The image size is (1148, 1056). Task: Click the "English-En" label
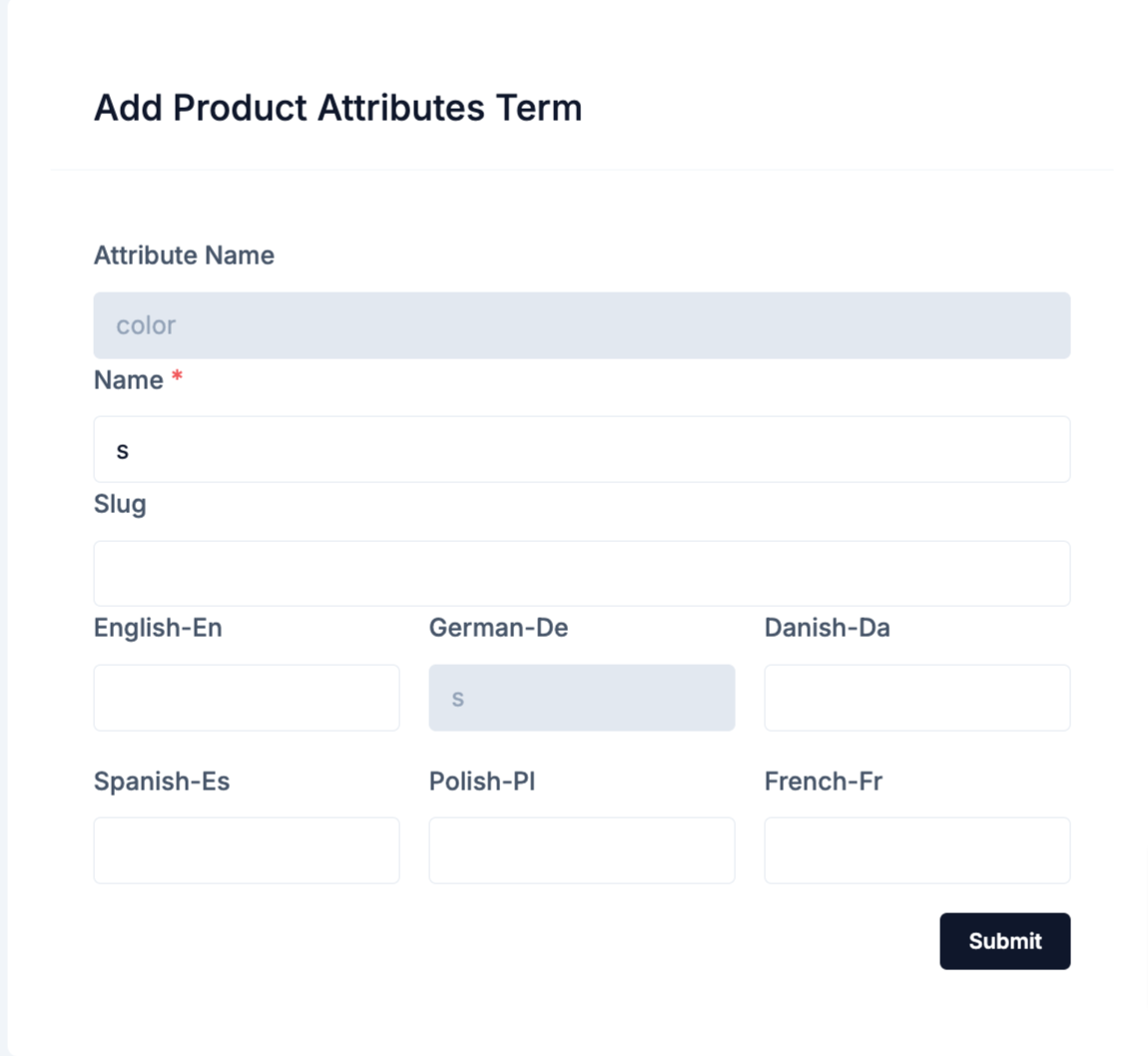(x=158, y=628)
